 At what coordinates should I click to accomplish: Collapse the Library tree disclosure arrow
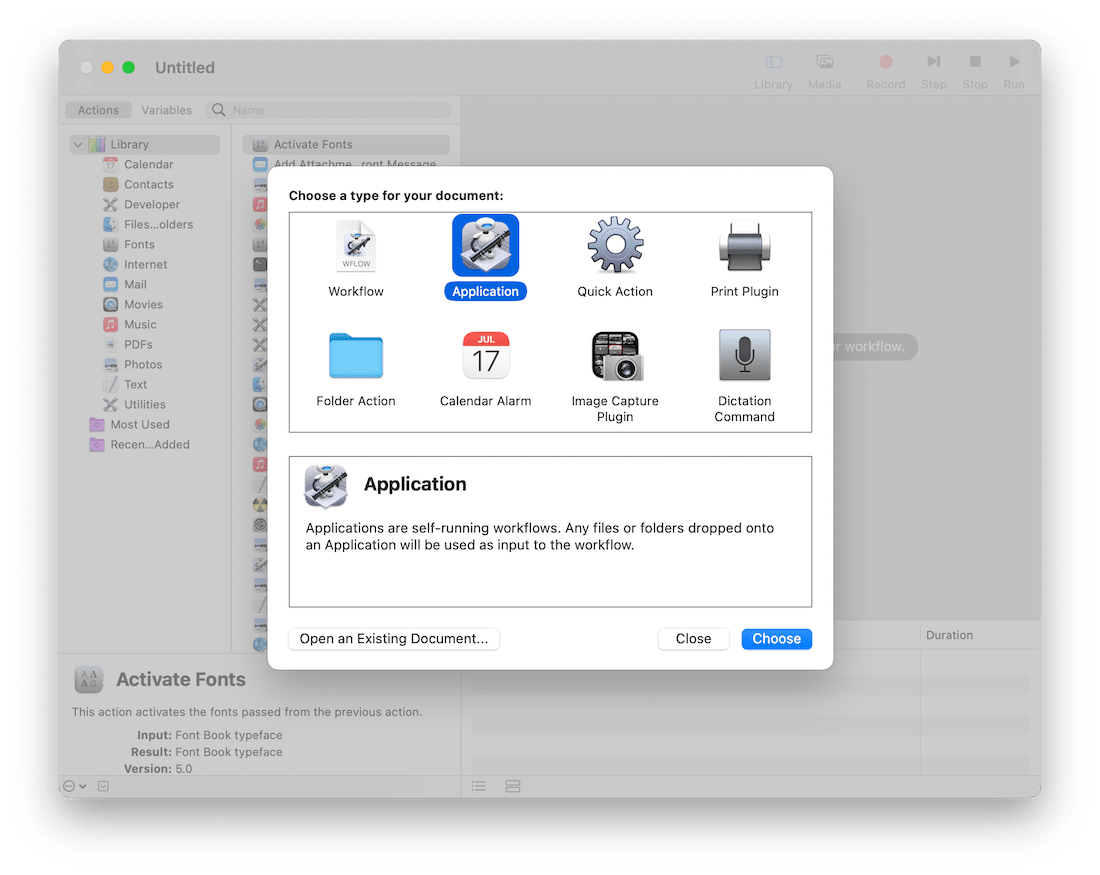pyautogui.click(x=78, y=145)
